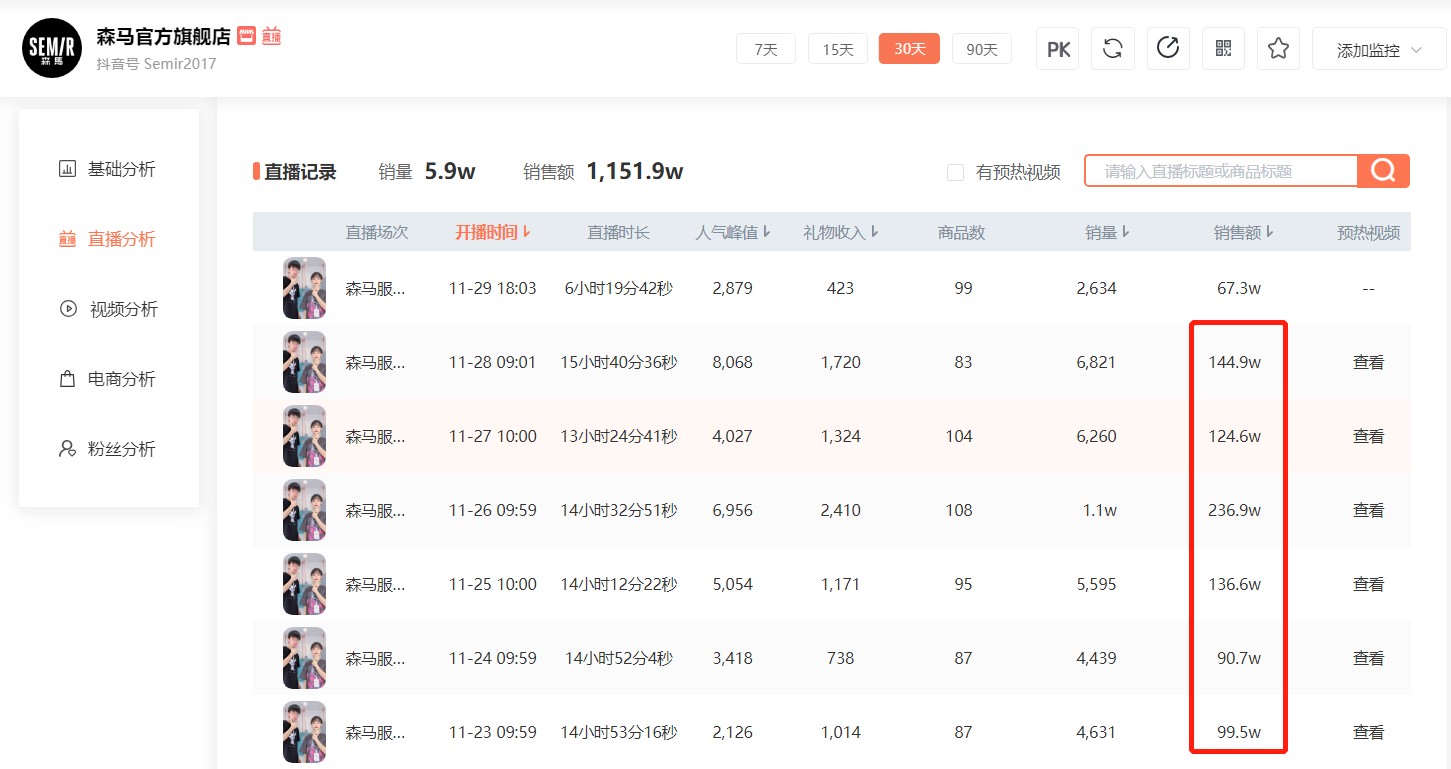This screenshot has height=769, width=1451.
Task: Click the total 销量 5.9w figure
Action: click(x=450, y=171)
